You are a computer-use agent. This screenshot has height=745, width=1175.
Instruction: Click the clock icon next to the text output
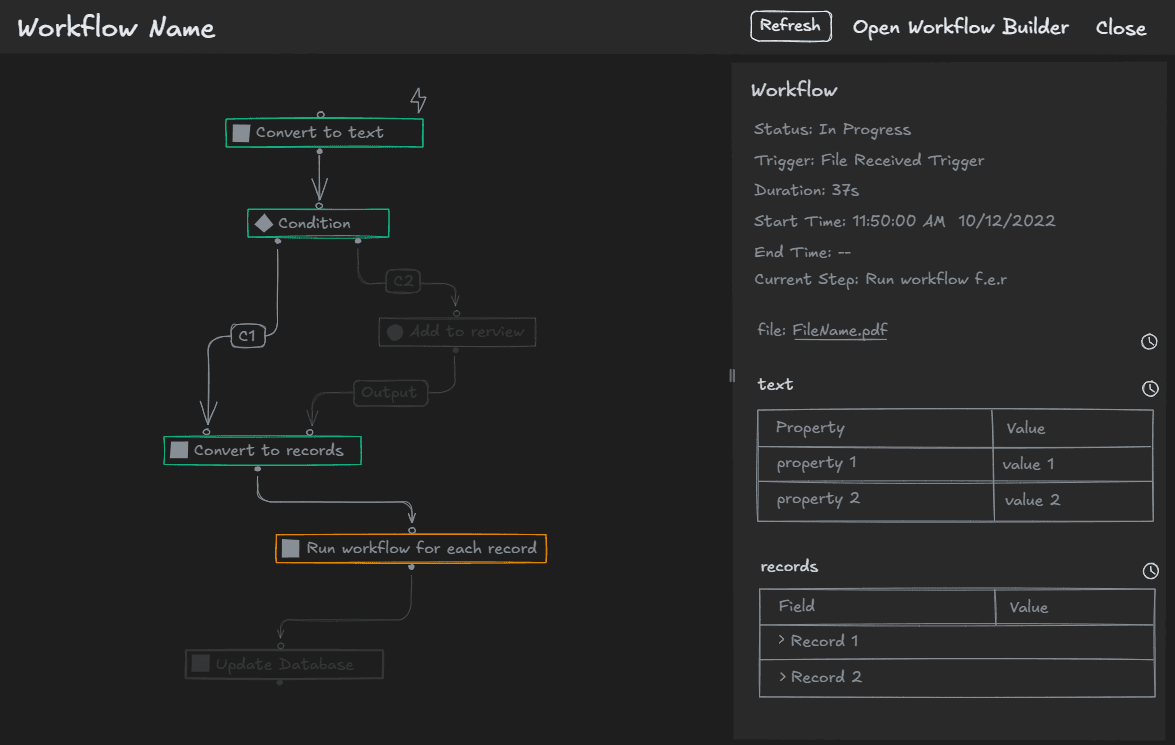1148,388
